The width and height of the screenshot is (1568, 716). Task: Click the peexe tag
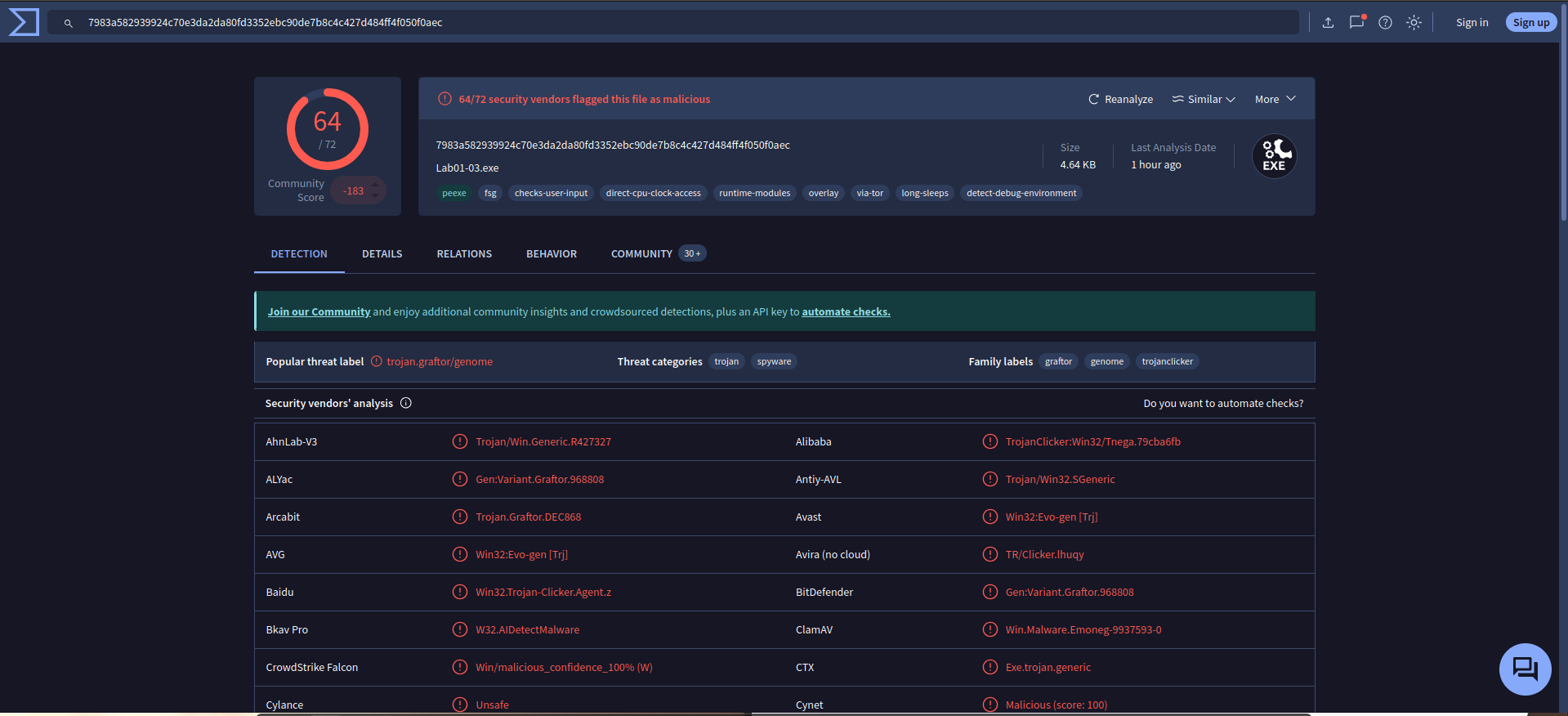(x=454, y=193)
